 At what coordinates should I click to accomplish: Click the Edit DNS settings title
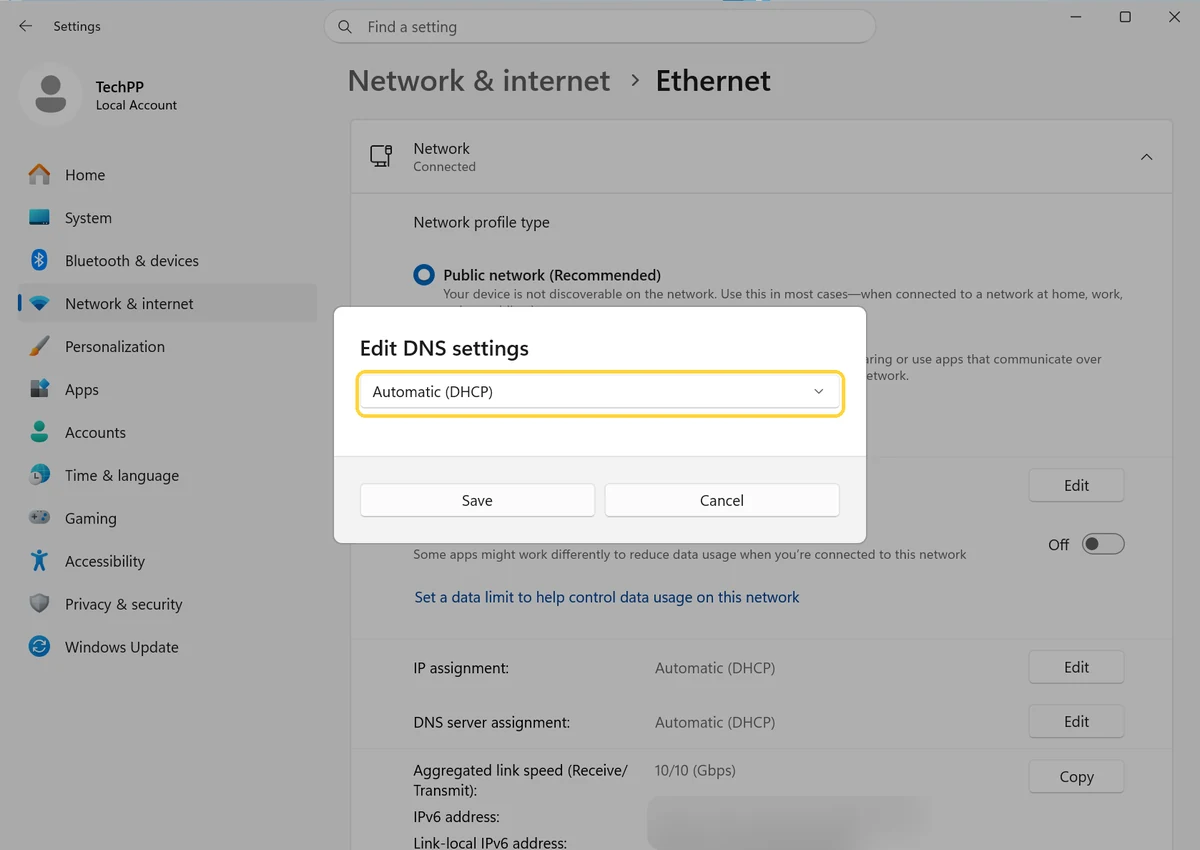[x=444, y=348]
